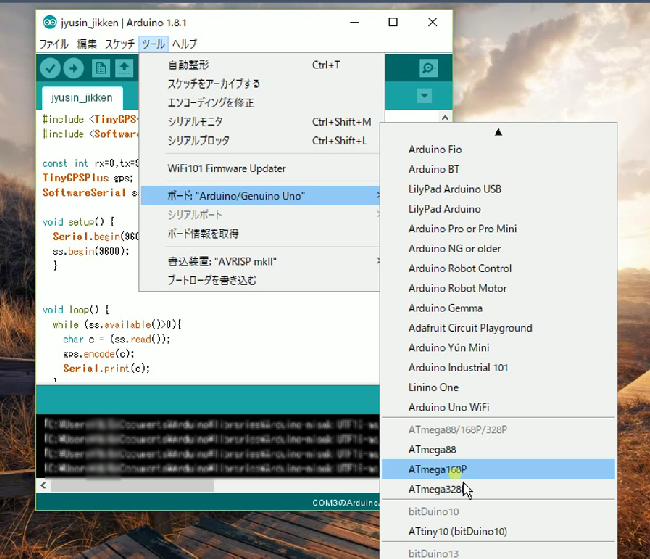
Task: Open シリアルプロッタ from the tools menu
Action: tap(260, 141)
